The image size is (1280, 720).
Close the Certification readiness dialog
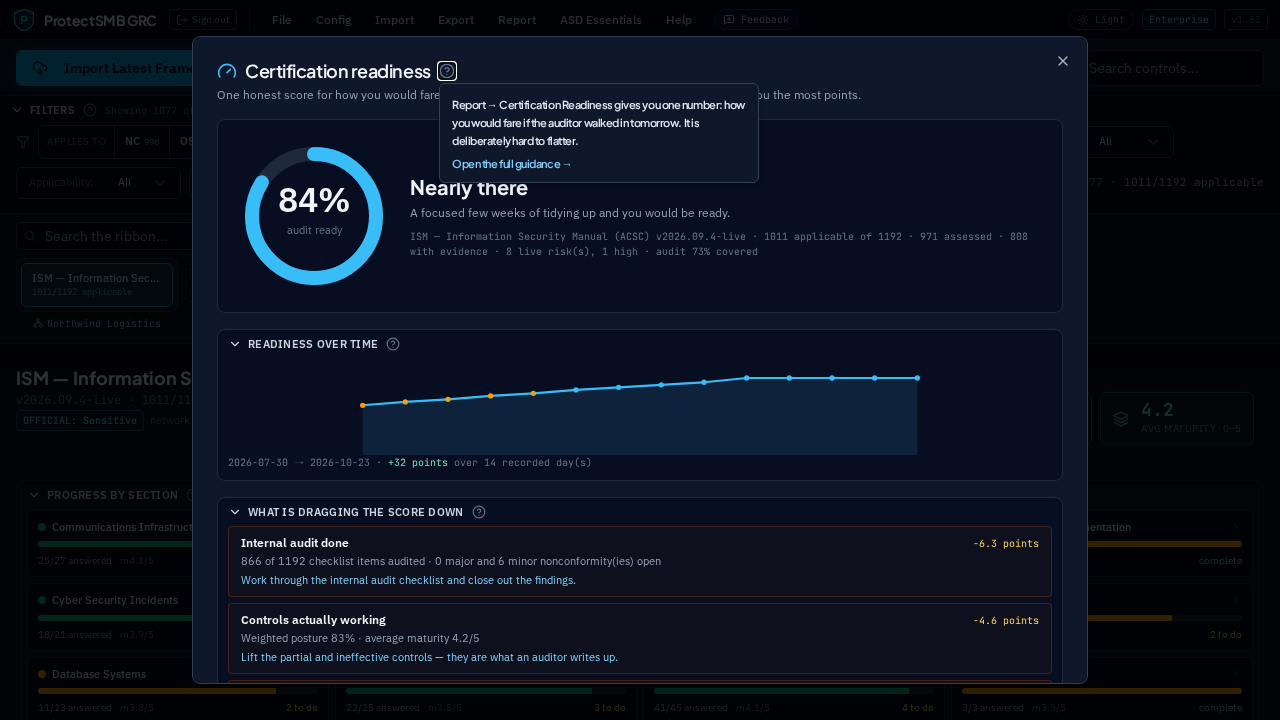tap(1063, 61)
